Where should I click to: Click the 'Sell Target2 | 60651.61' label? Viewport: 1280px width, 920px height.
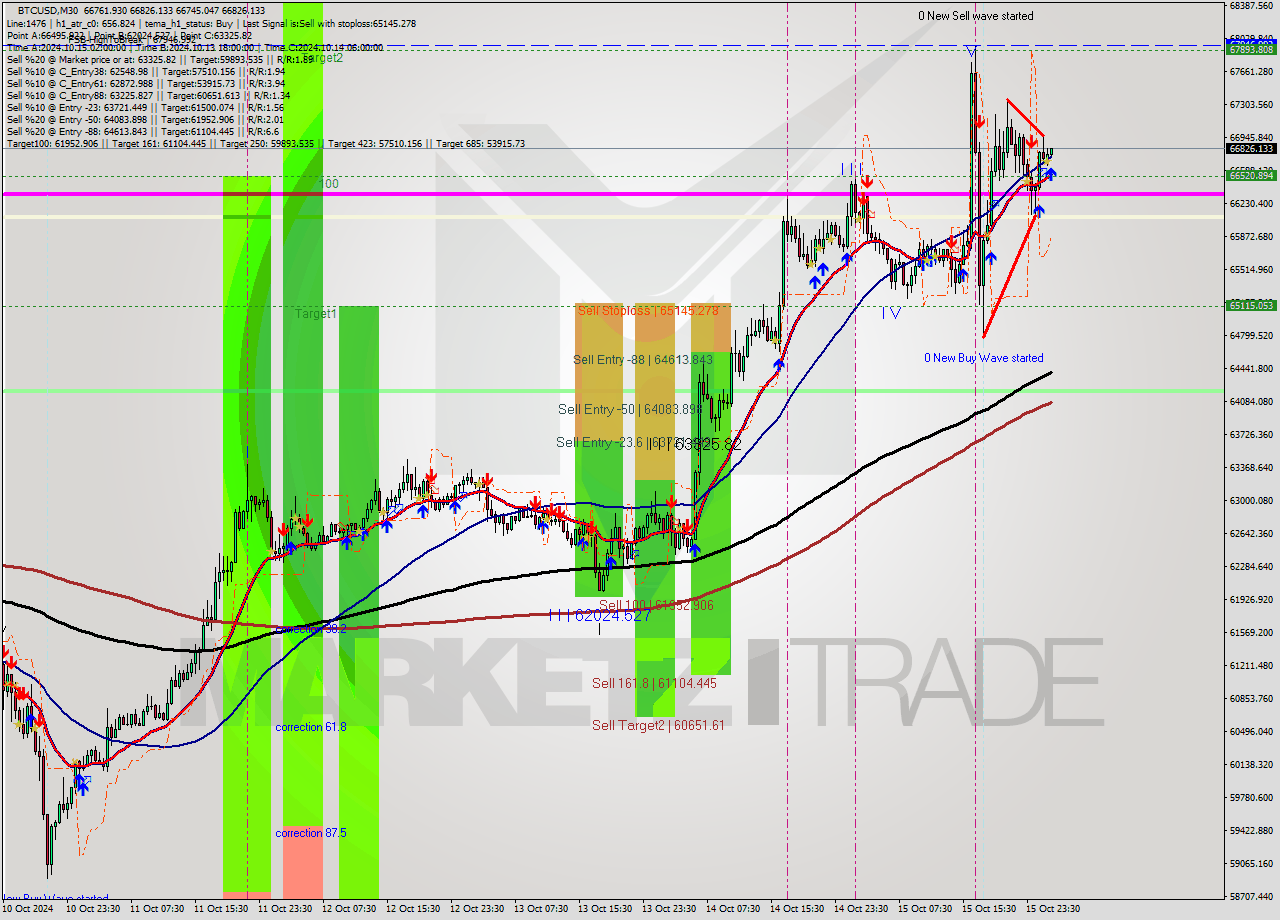point(658,725)
